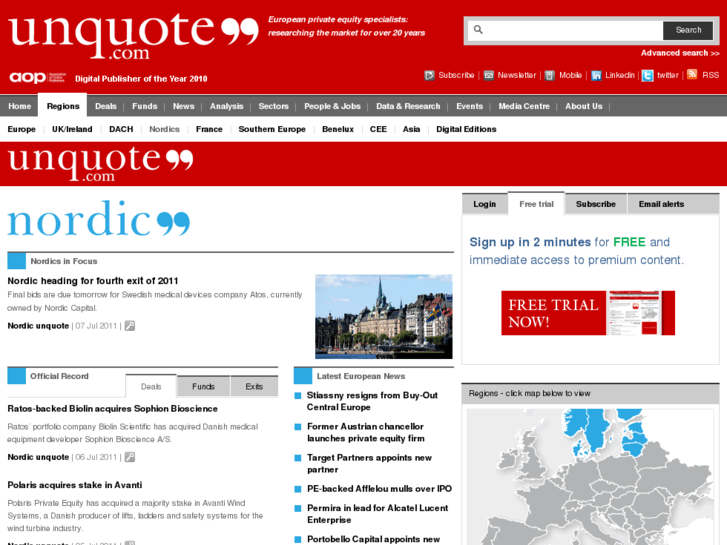Open 'Ratos-backed Biolin acquires Sophion Bioscience'

point(113,409)
